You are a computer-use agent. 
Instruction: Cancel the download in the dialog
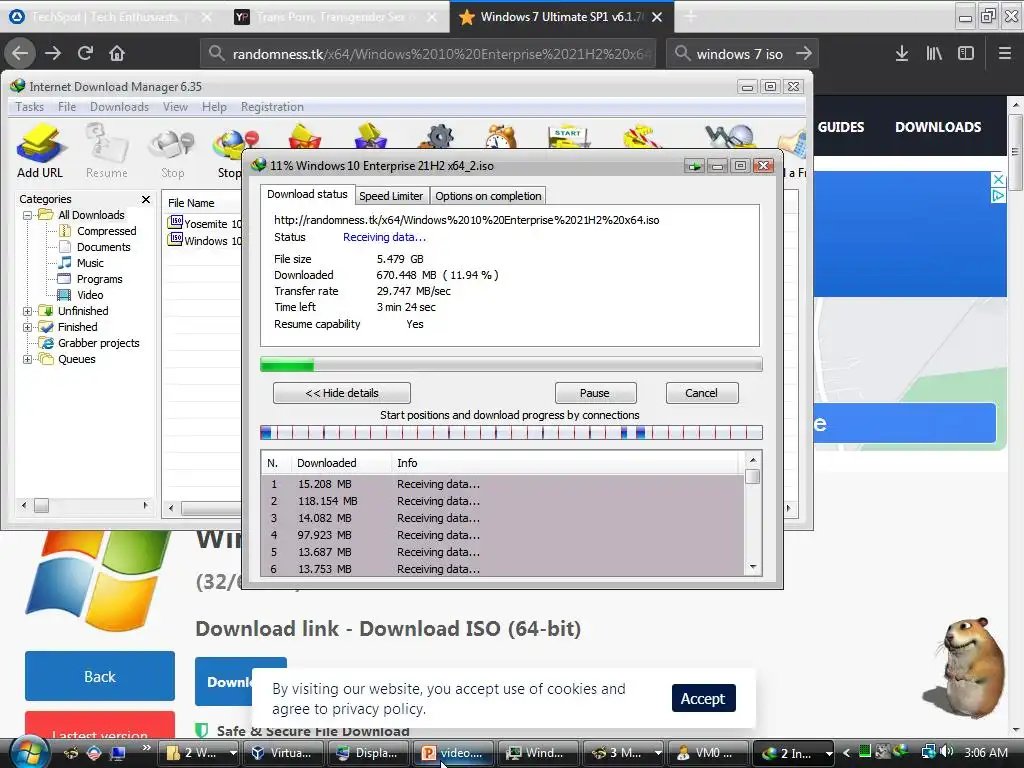click(701, 393)
